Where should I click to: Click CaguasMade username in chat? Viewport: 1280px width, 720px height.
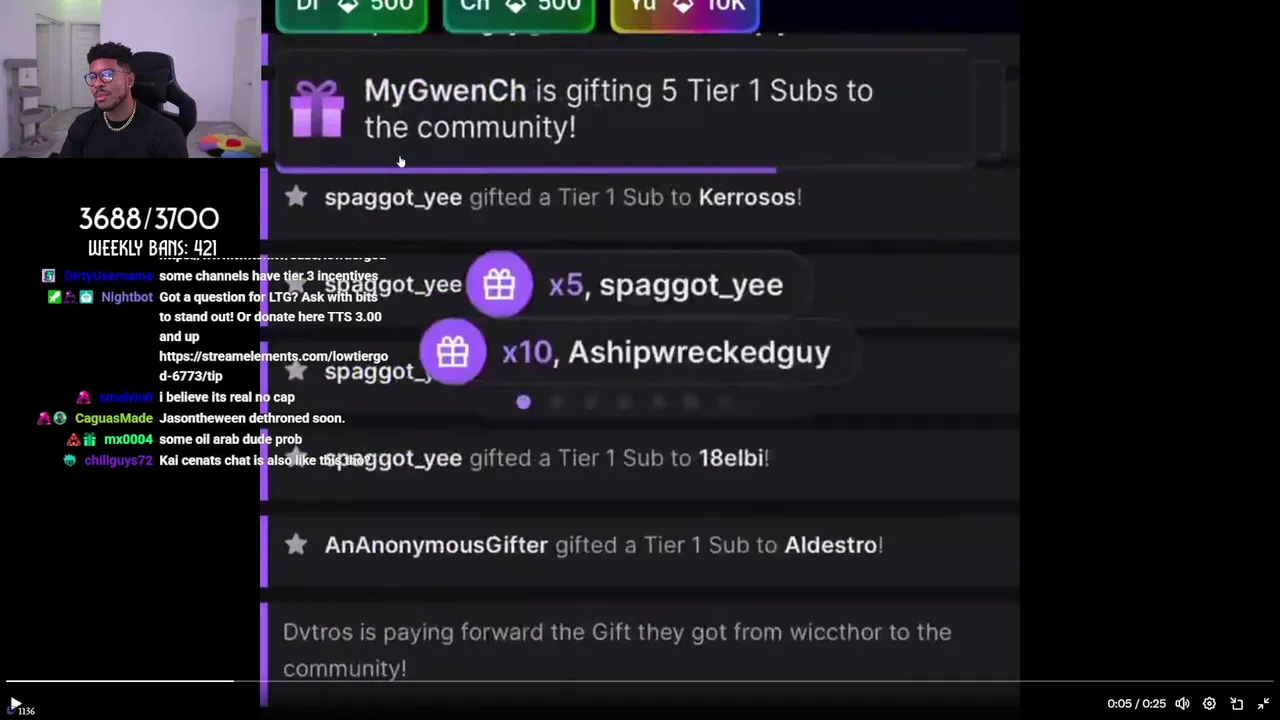(x=114, y=418)
